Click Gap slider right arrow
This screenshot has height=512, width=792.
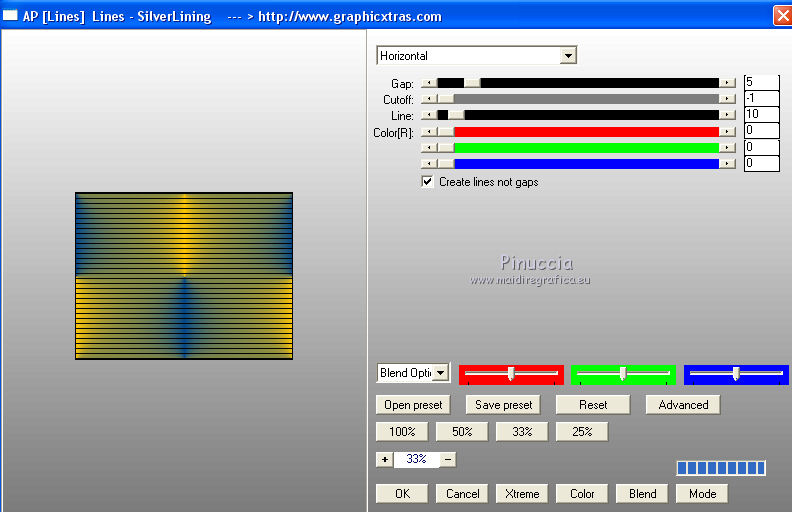pos(728,83)
